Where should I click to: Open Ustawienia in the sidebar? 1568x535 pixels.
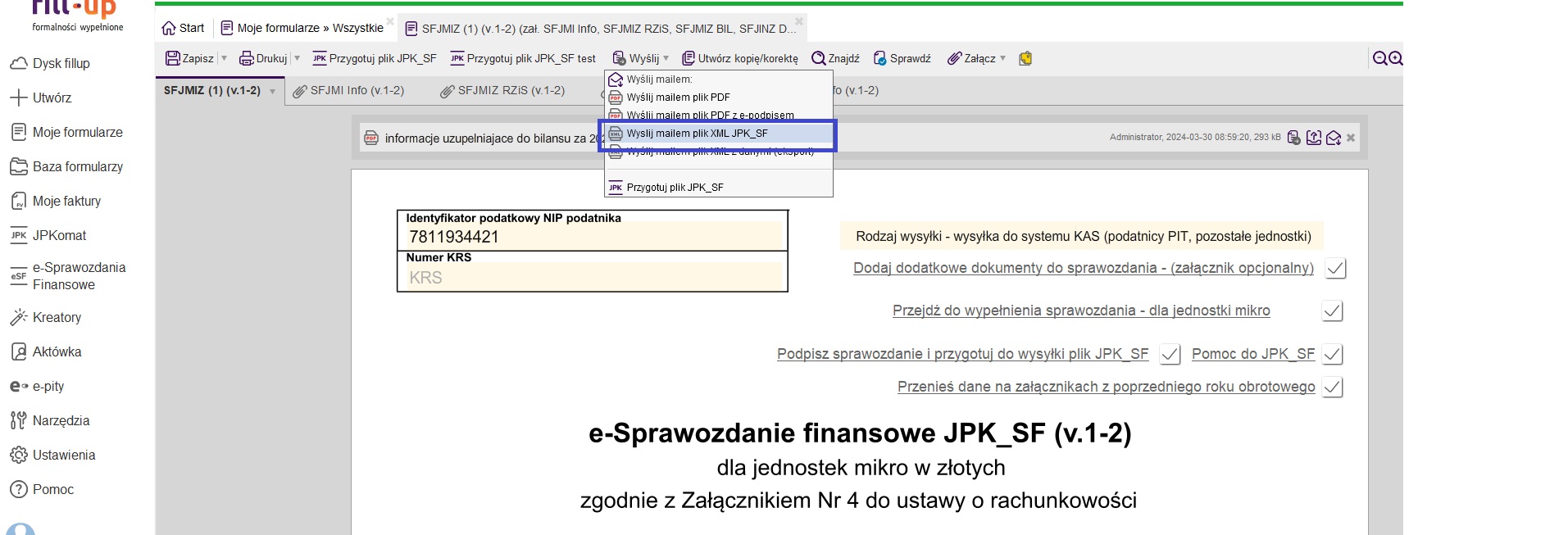pyautogui.click(x=52, y=455)
